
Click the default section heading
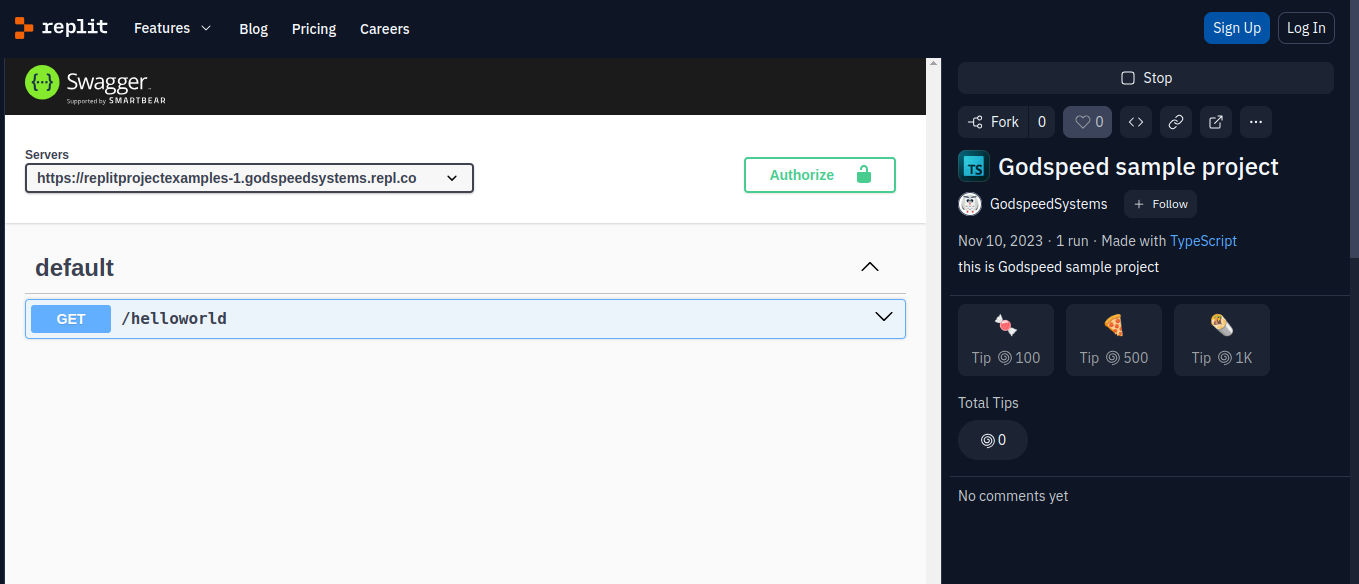coord(75,267)
